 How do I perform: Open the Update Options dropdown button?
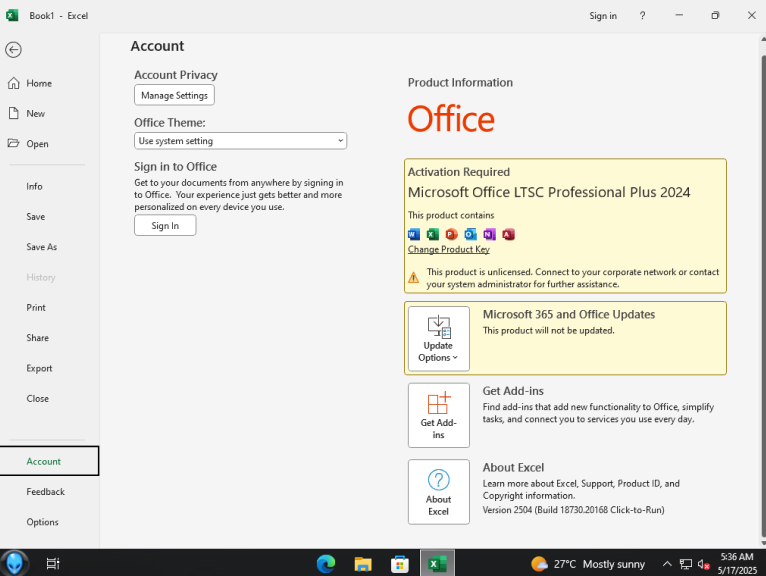click(439, 339)
